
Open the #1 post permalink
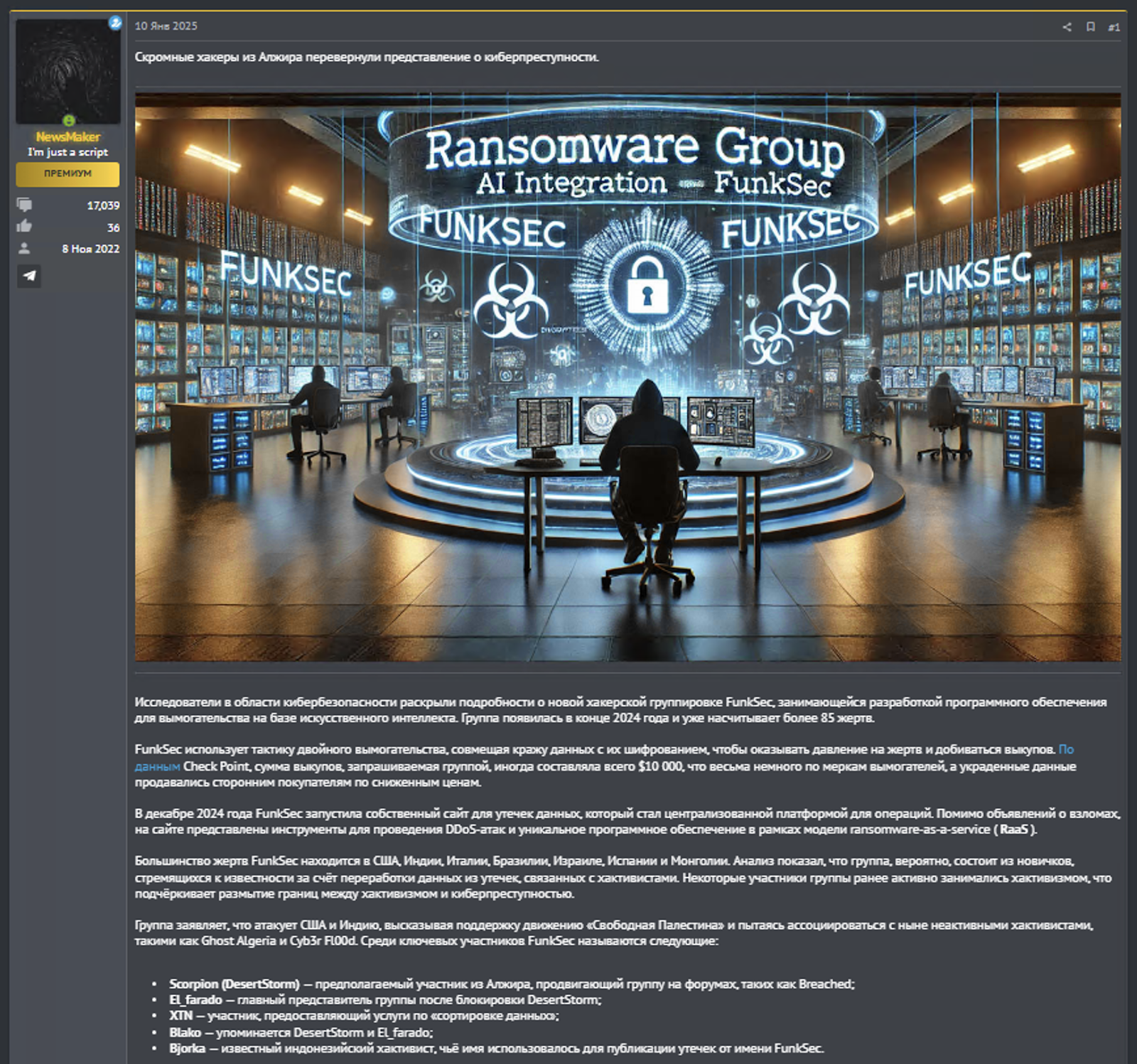tap(1114, 27)
